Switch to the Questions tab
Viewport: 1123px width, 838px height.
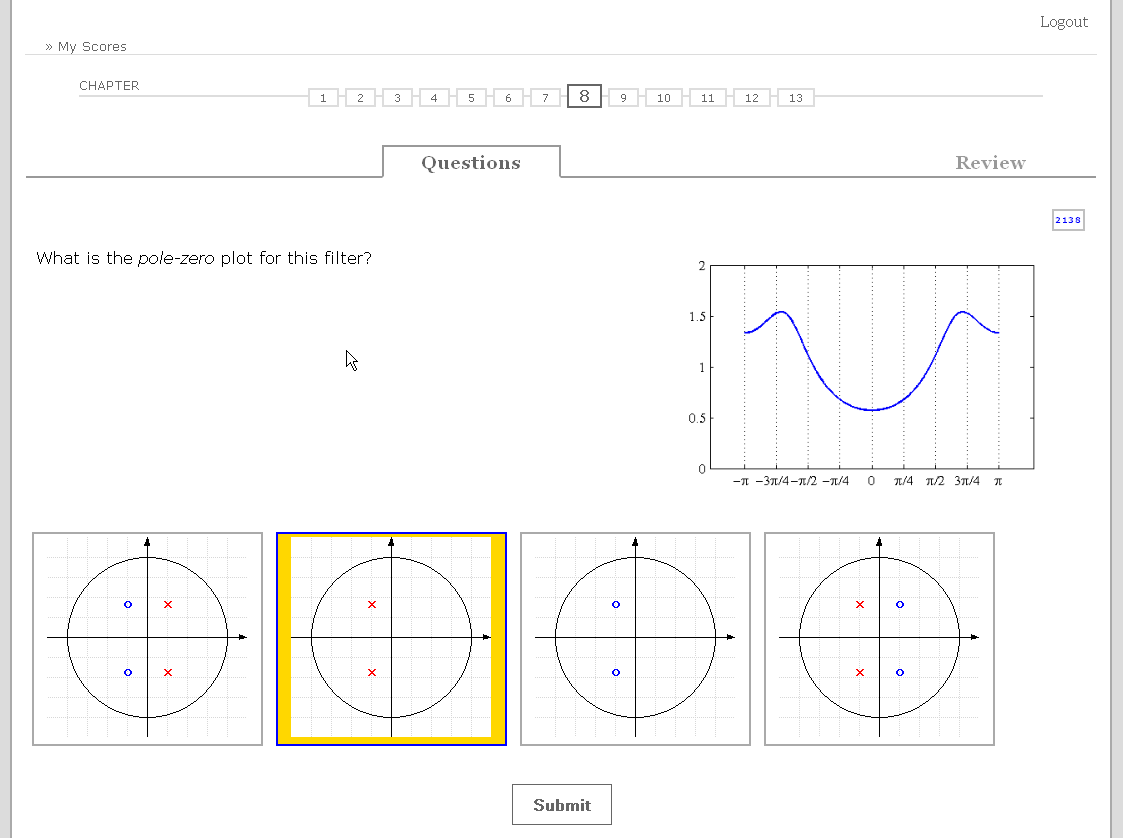pos(471,163)
